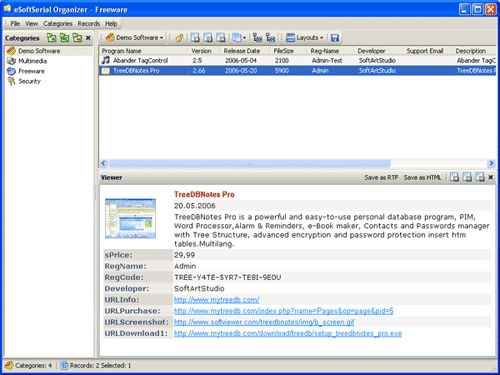500x375 pixels.
Task: Open the URLPurchase link
Action: pos(284,311)
